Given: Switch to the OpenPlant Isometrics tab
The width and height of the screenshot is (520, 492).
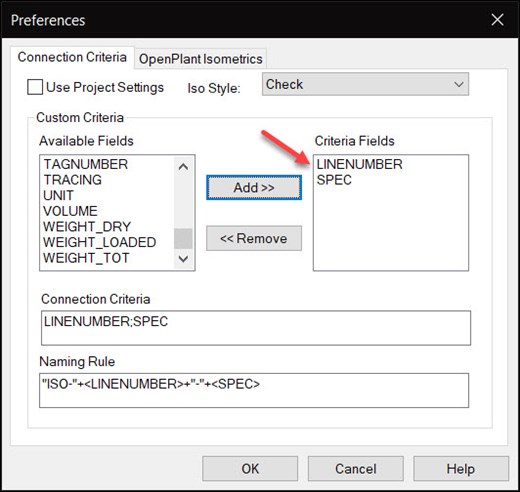Looking at the screenshot, I should [201, 59].
